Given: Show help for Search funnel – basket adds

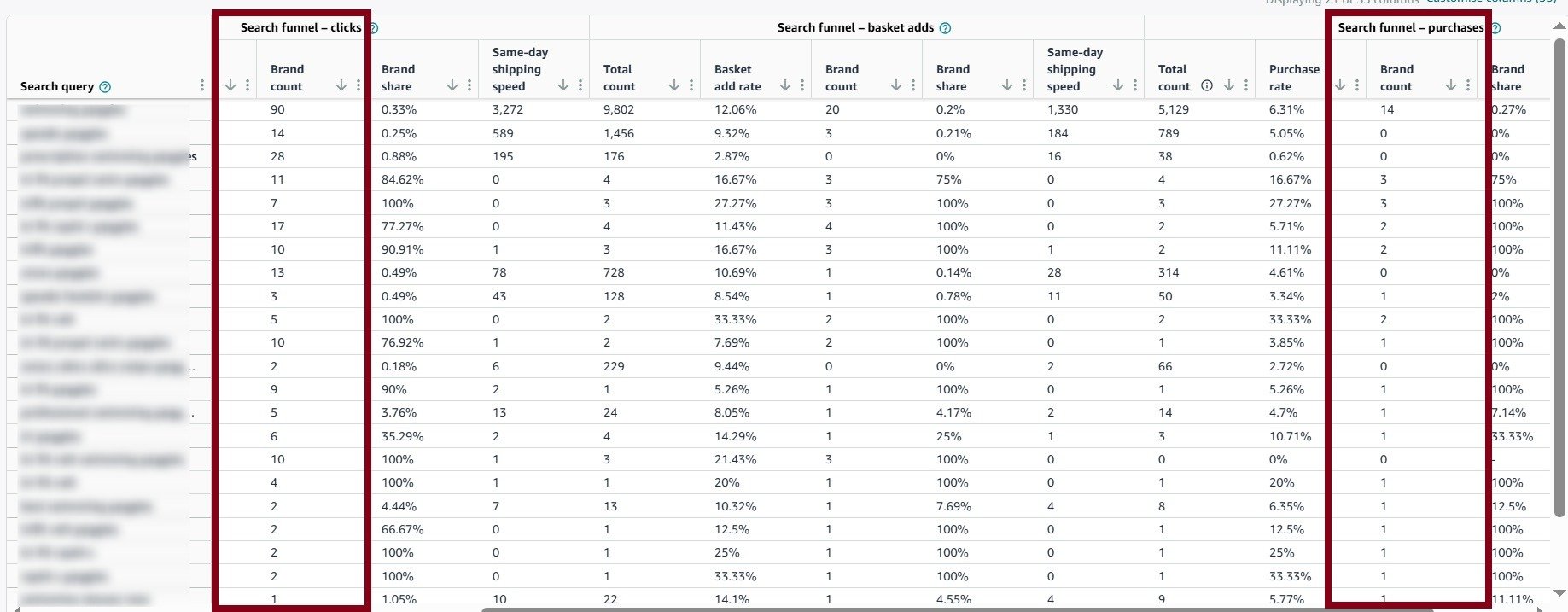Looking at the screenshot, I should point(945,28).
